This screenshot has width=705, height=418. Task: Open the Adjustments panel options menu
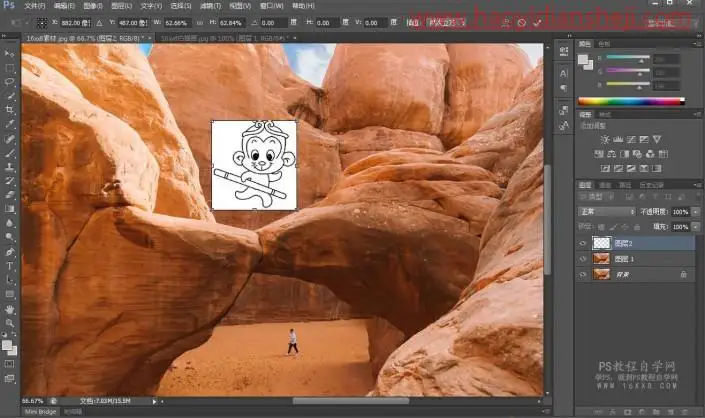pos(697,115)
